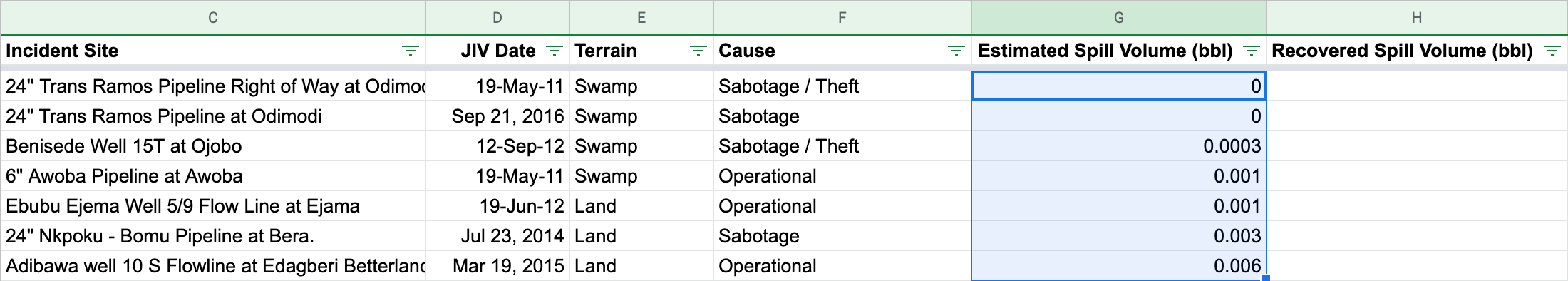Select Cause cell in 6" Awoba Pipeline row
Viewport: 1568px width, 281px height.
pos(842,176)
